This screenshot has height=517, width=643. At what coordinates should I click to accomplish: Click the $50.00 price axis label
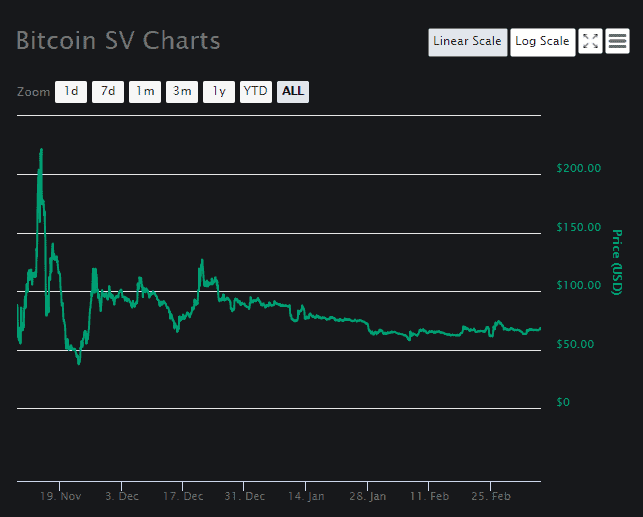point(575,344)
